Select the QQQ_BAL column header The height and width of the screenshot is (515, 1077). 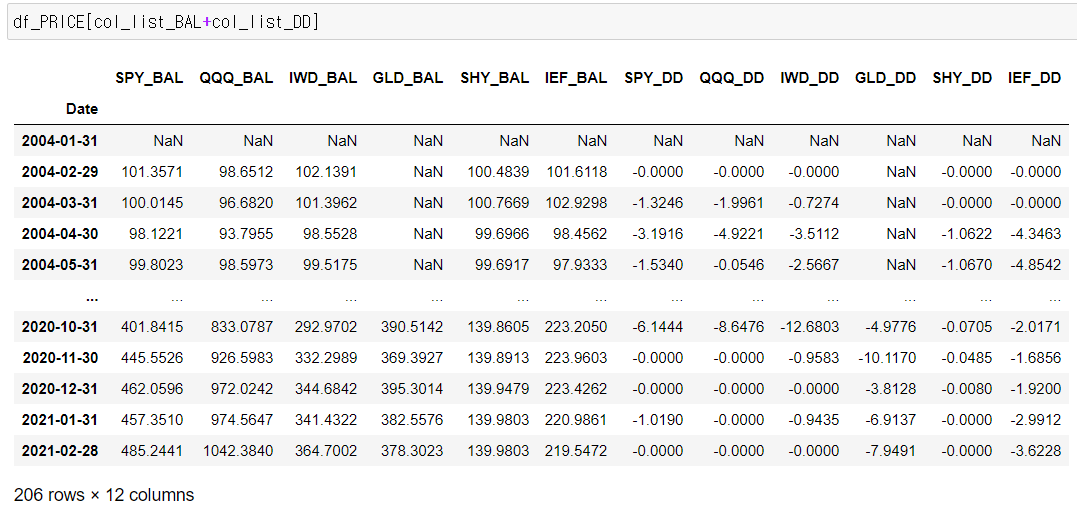click(x=236, y=78)
